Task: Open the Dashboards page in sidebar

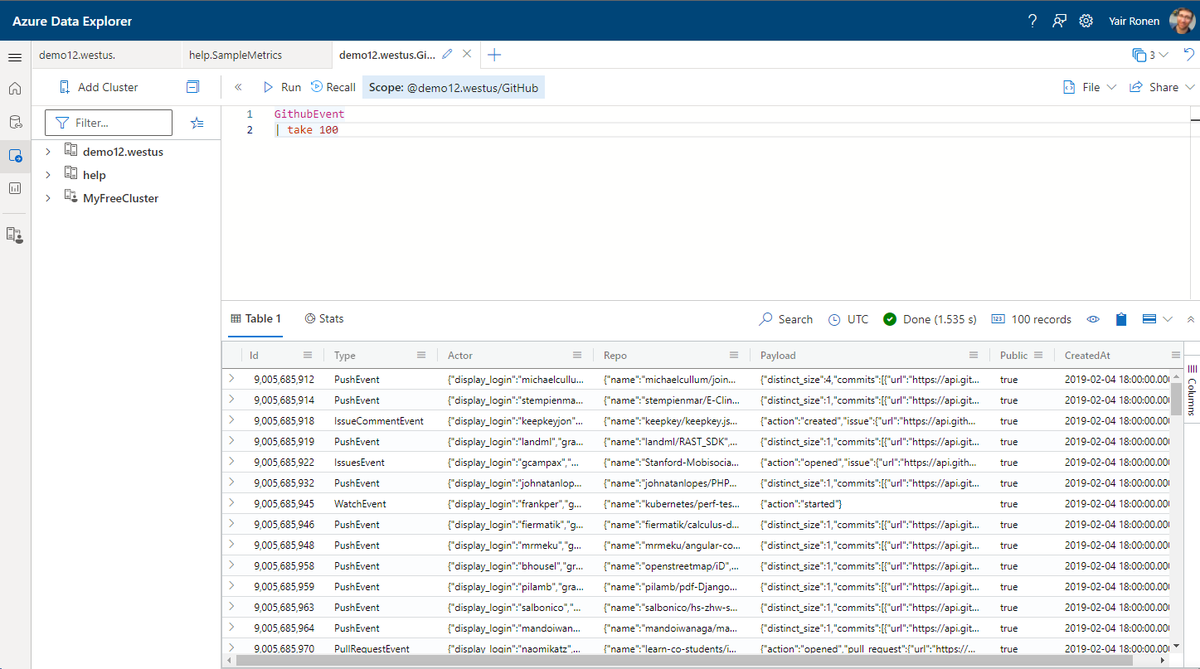Action: [14, 188]
